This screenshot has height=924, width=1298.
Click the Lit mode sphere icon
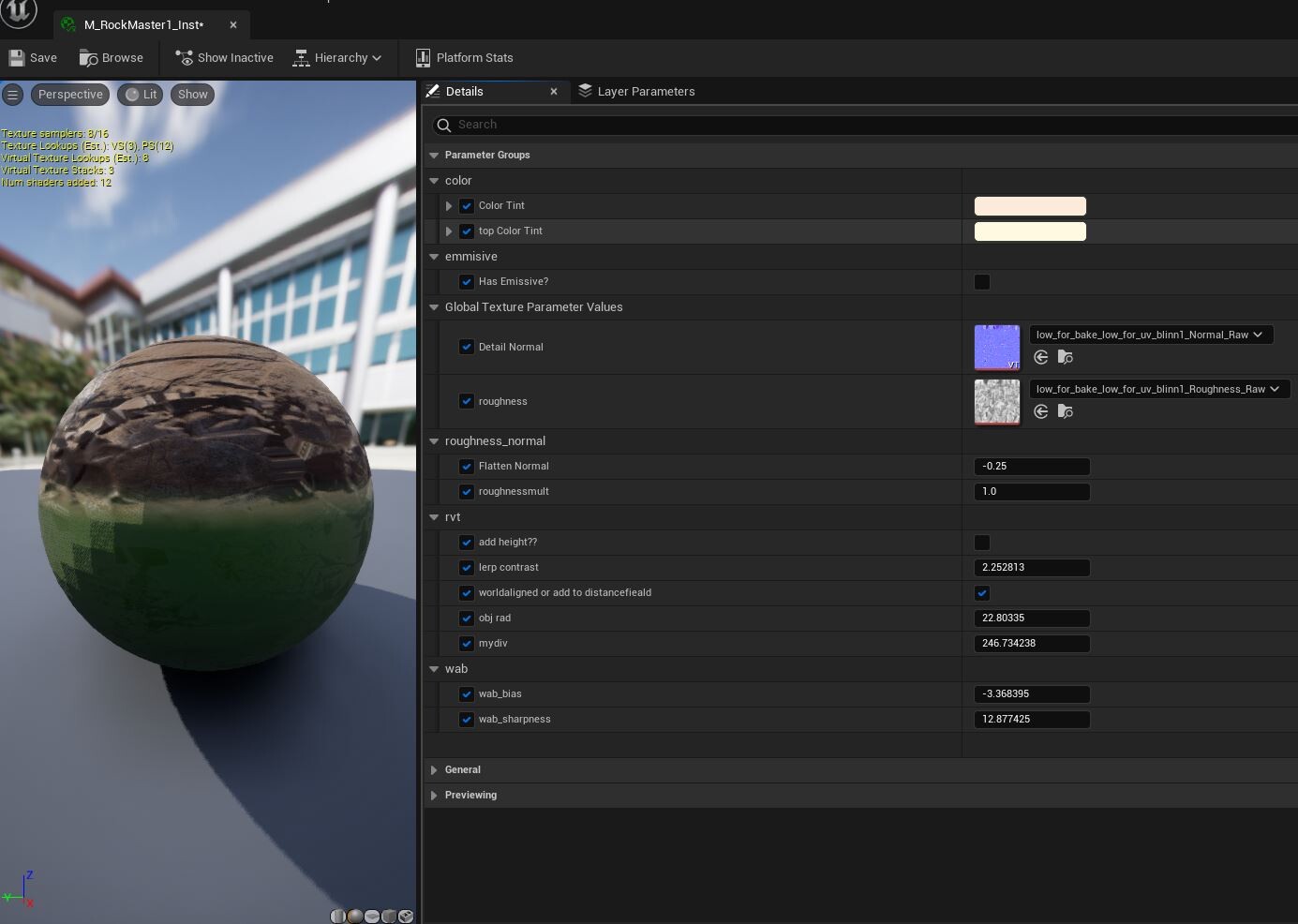[132, 95]
